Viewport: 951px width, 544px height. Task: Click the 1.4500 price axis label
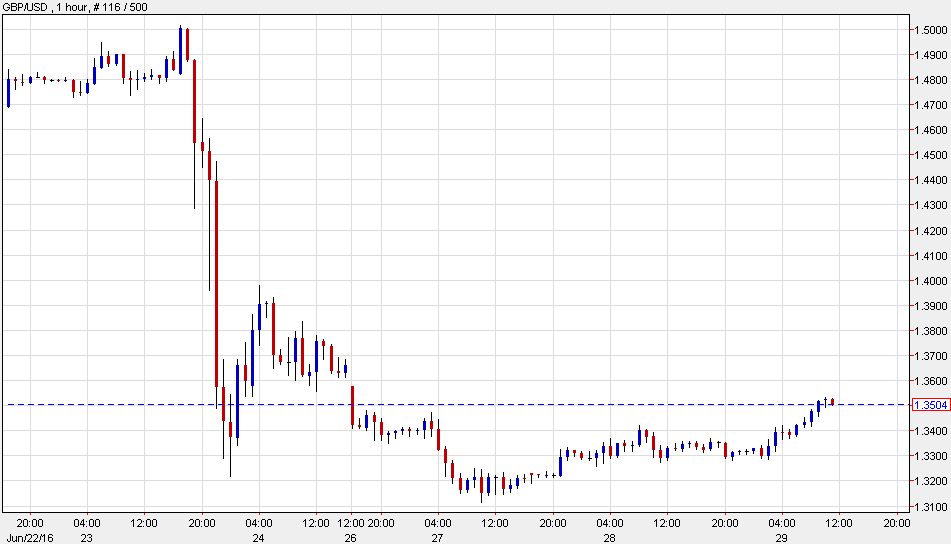(931, 155)
